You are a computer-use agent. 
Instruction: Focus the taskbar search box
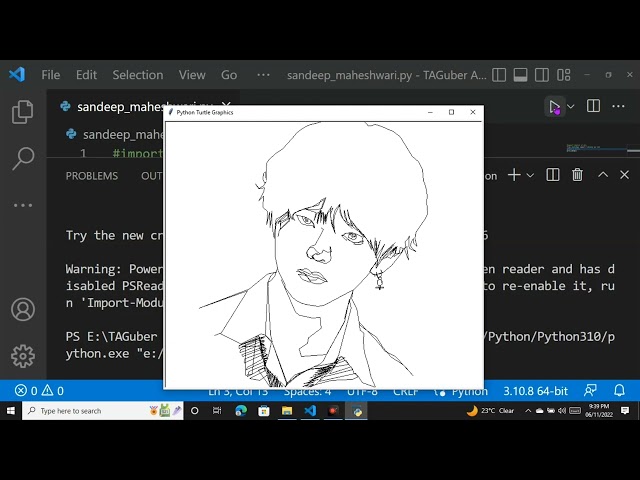tap(103, 411)
